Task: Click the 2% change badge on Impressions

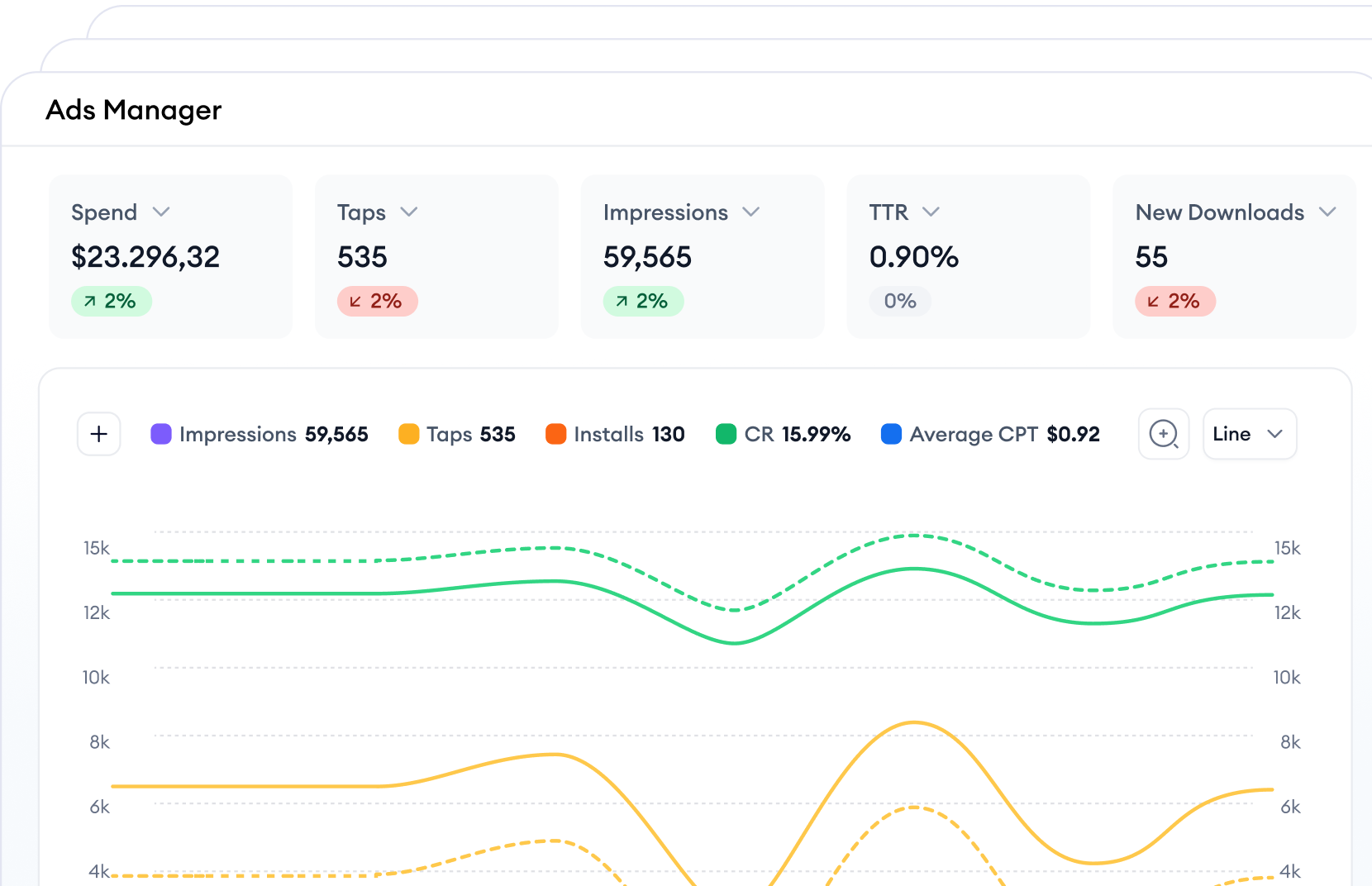Action: (644, 301)
